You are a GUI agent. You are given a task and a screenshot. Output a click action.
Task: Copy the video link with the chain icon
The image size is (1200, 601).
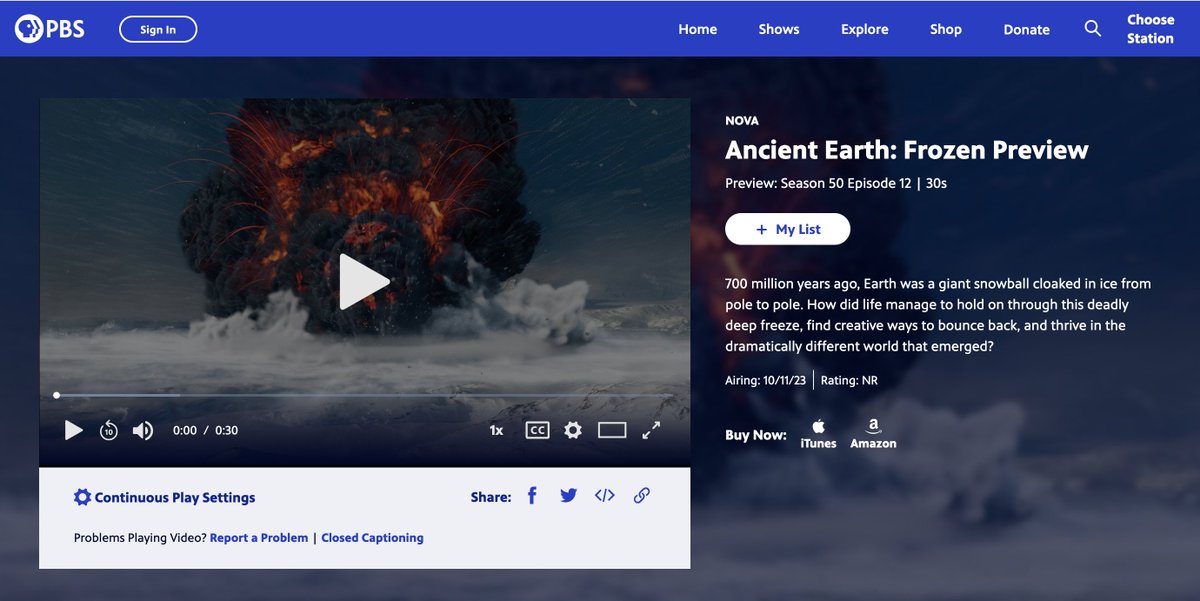click(x=642, y=495)
